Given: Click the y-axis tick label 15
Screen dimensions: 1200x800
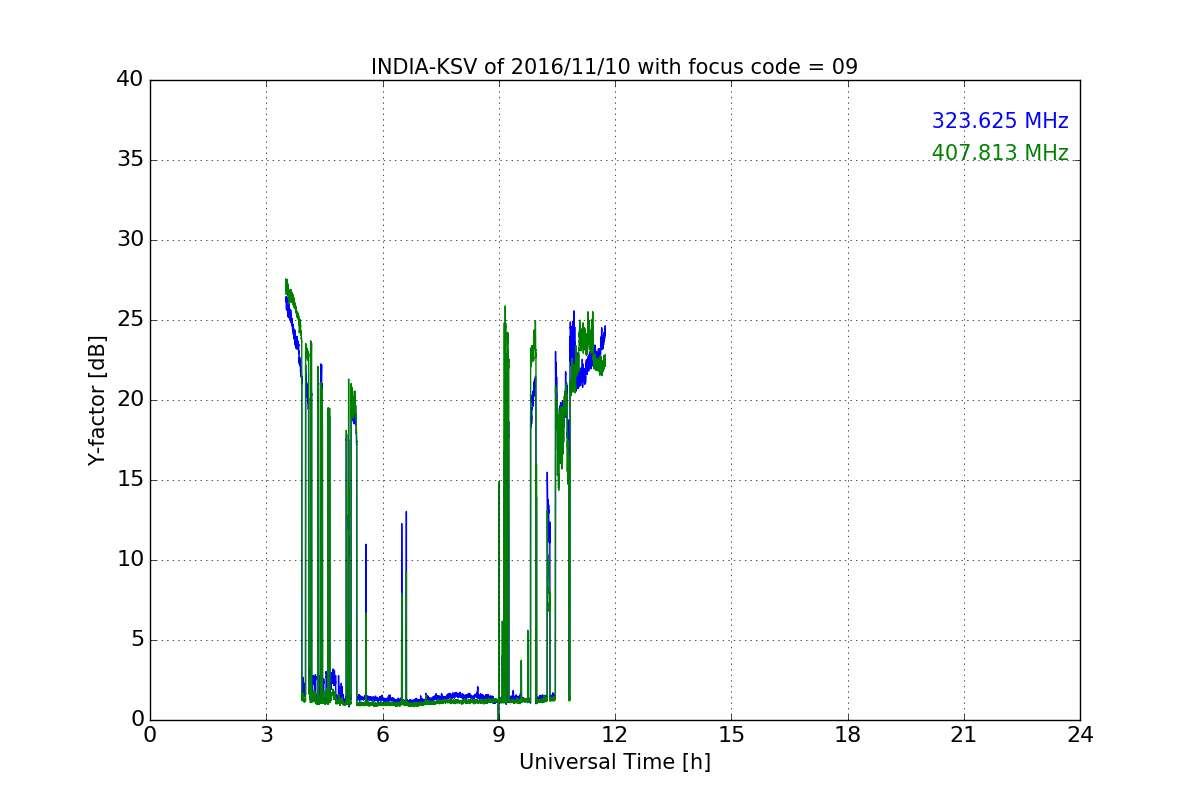Looking at the screenshot, I should pos(130,480).
